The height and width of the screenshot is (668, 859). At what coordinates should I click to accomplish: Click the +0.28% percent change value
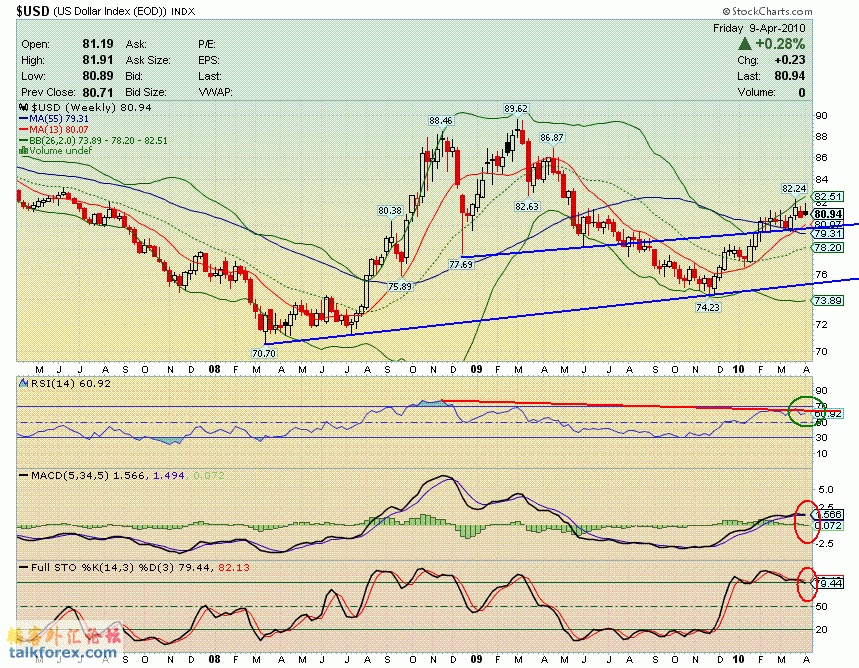coord(780,44)
